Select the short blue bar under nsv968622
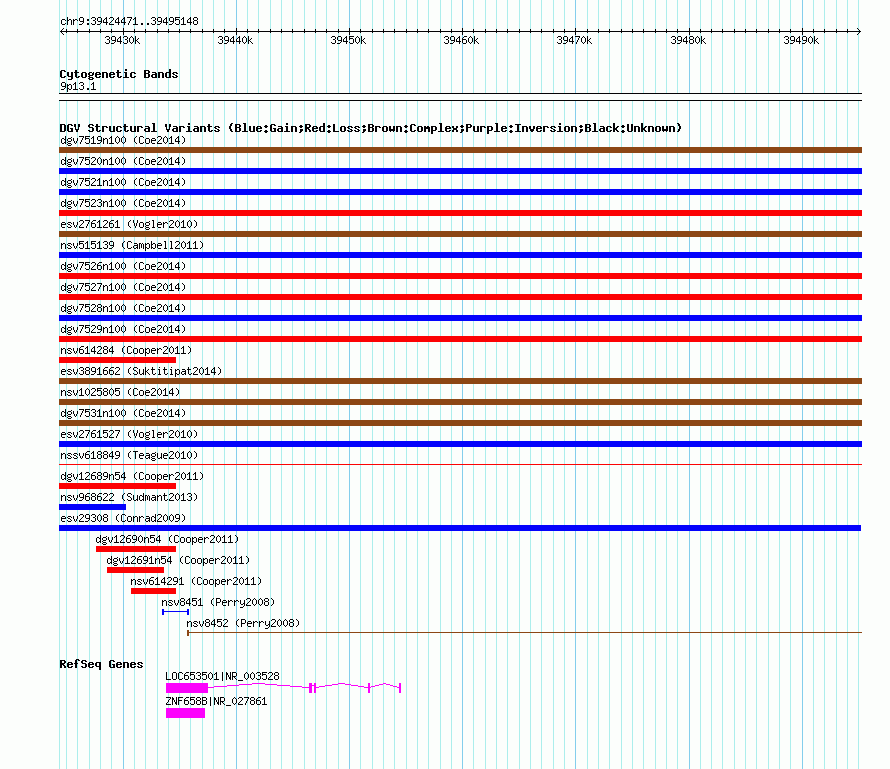The width and height of the screenshot is (890, 769). 93,507
